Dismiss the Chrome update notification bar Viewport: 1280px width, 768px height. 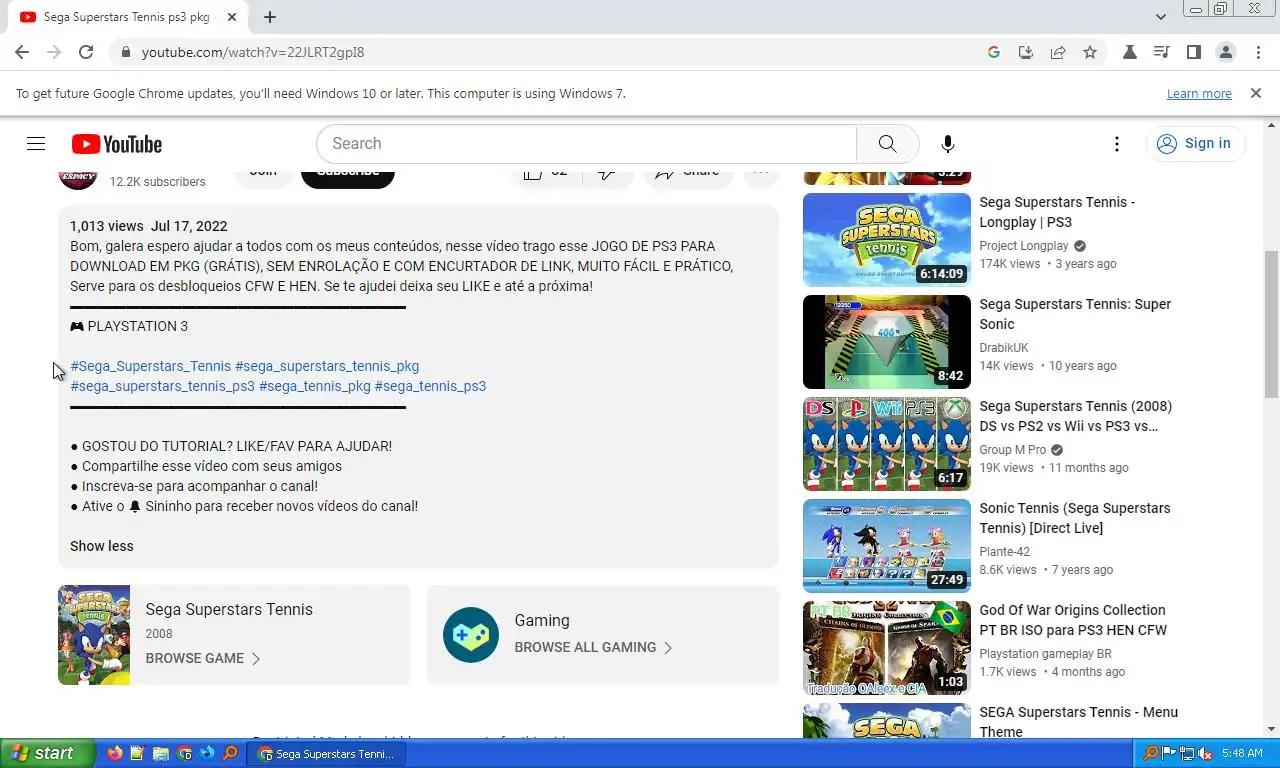click(x=1256, y=93)
